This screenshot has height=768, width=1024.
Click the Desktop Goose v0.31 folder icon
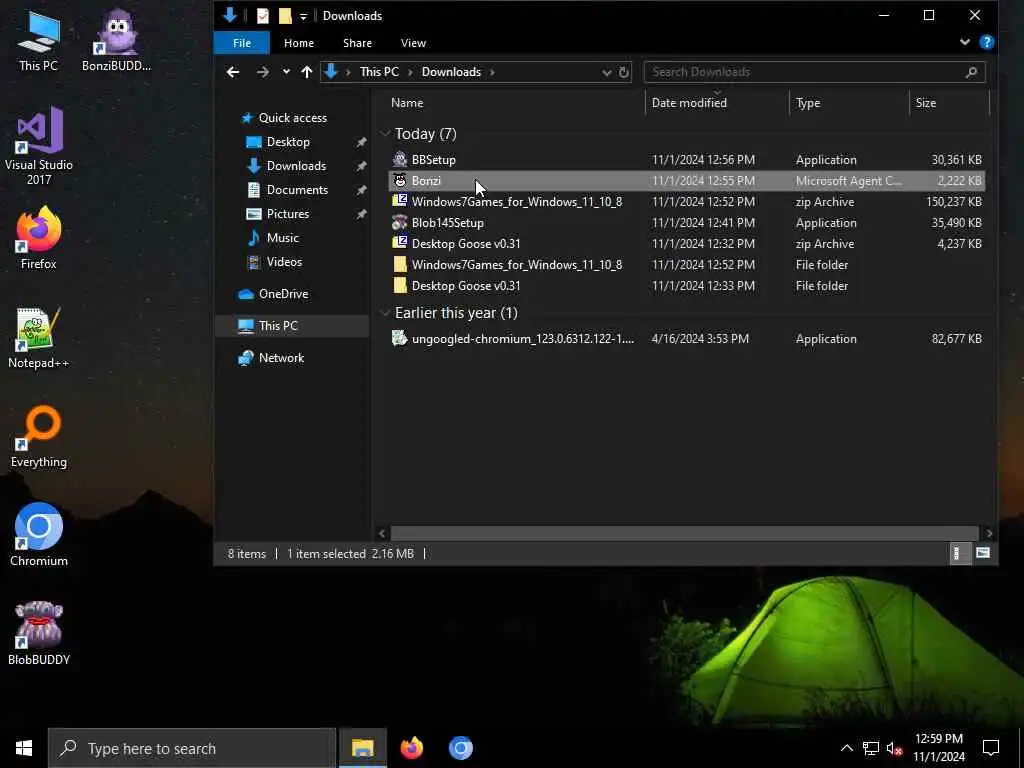pyautogui.click(x=400, y=285)
